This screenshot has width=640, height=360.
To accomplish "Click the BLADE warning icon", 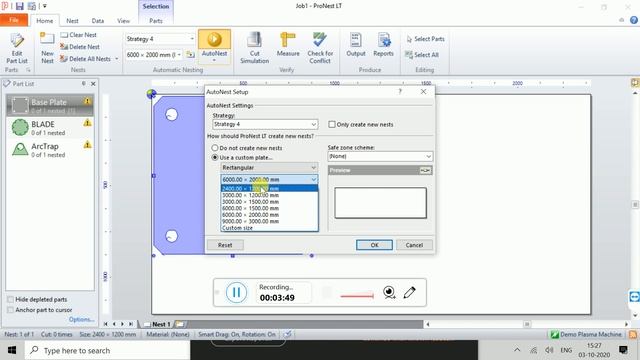I will (87, 123).
